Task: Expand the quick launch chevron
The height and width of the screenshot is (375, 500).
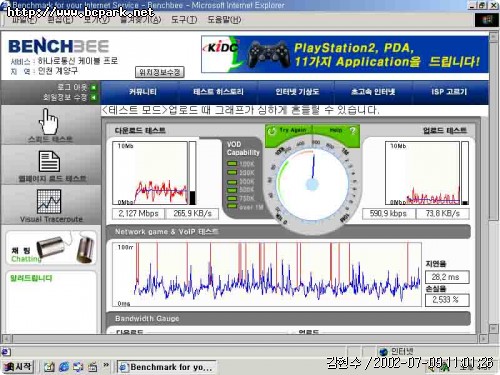Action: (106, 365)
